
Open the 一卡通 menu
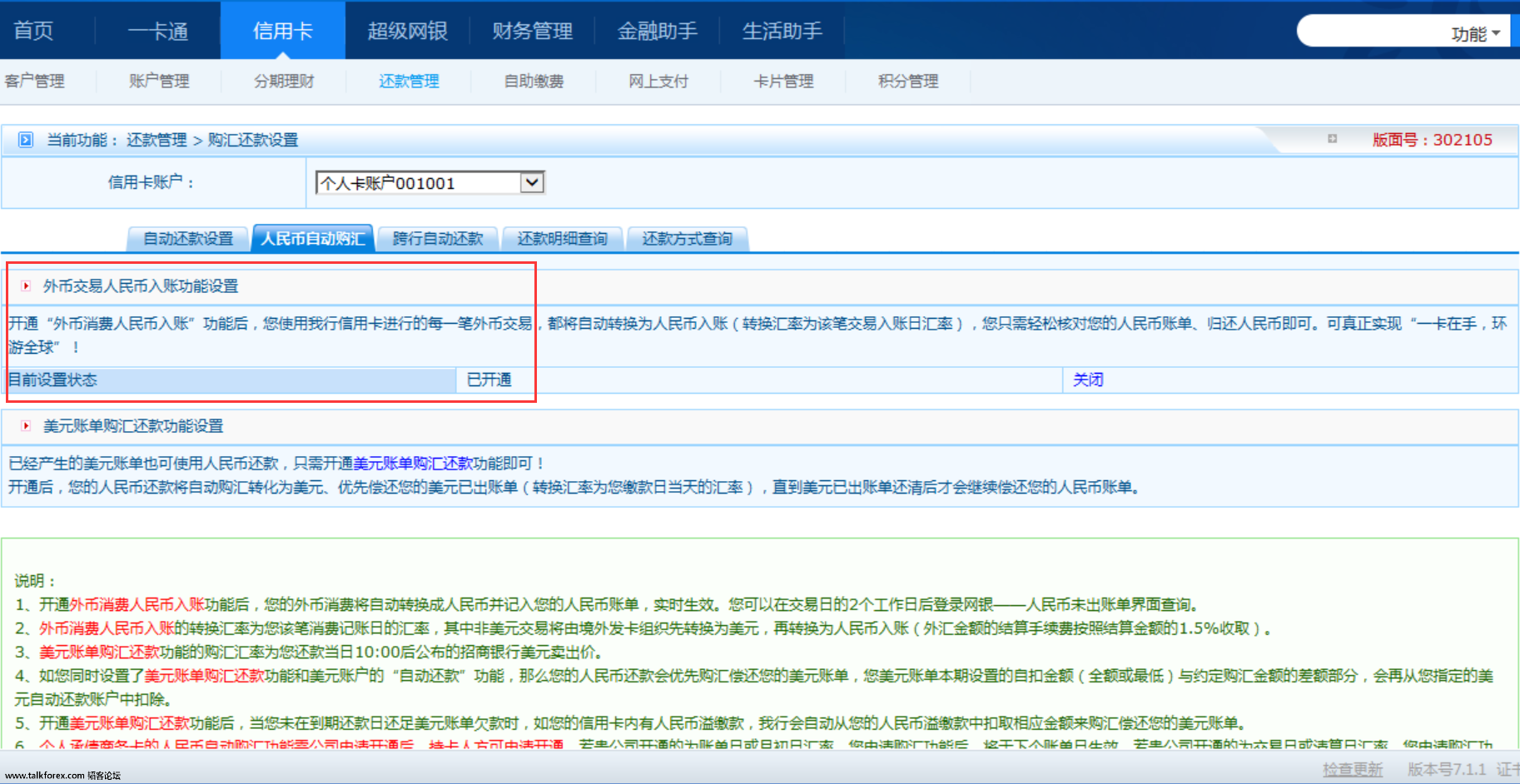(x=158, y=32)
